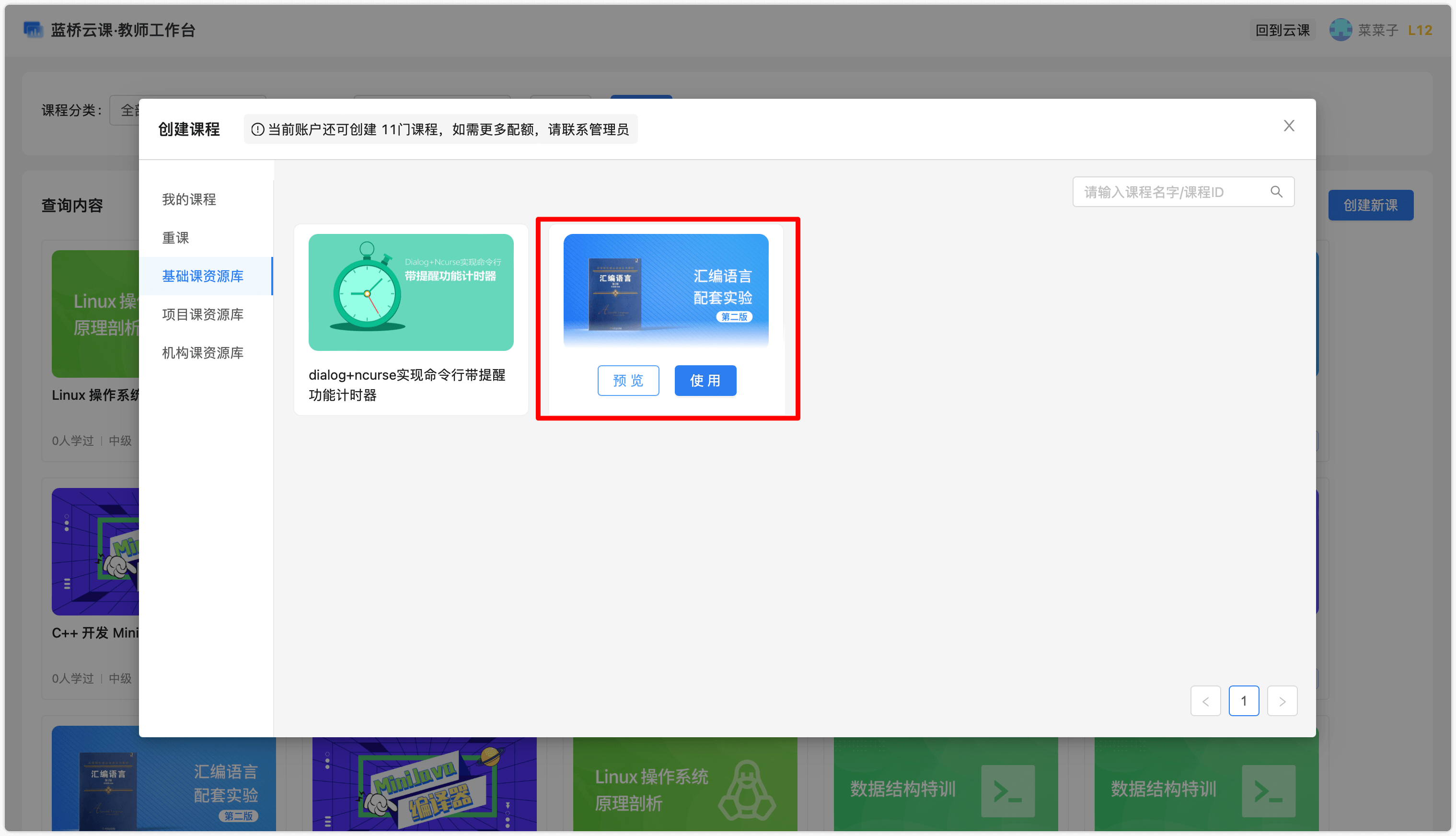This screenshot has height=836, width=1456.
Task: Go to next page arrow
Action: [x=1282, y=701]
